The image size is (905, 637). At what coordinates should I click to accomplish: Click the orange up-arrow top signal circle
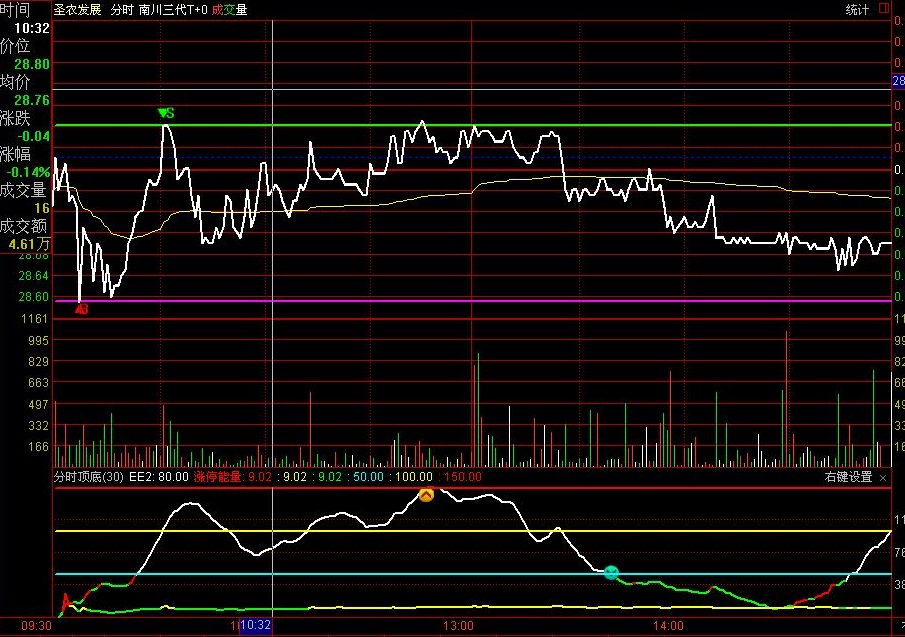point(426,494)
